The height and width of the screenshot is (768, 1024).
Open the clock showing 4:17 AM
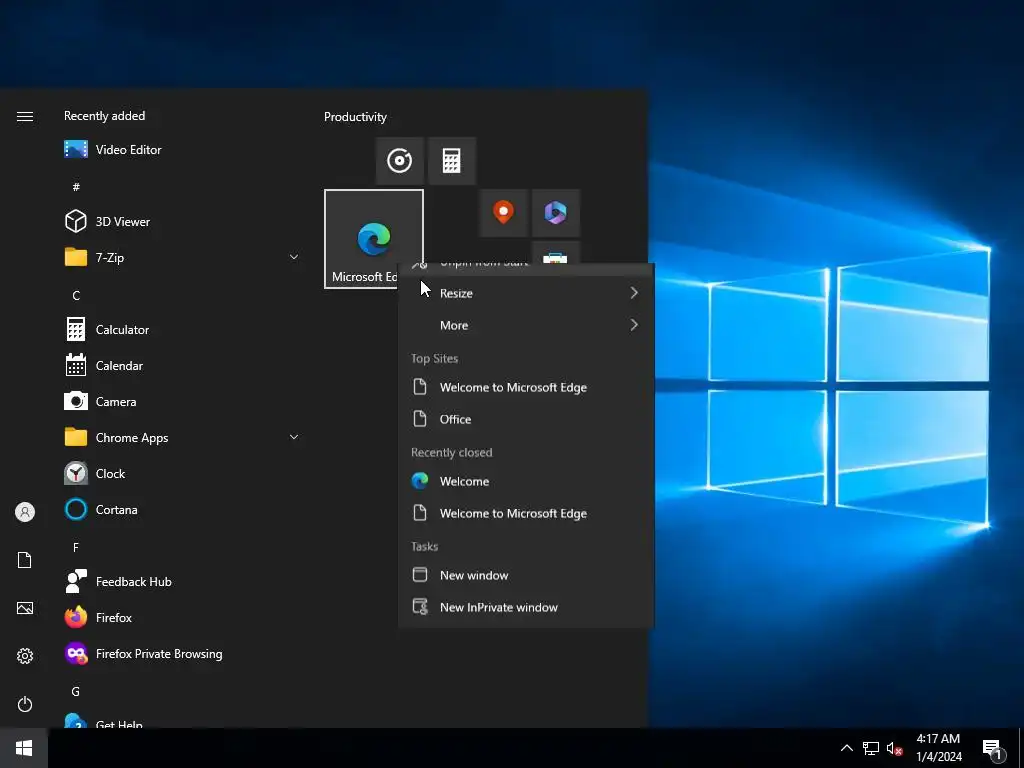pyautogui.click(x=938, y=748)
